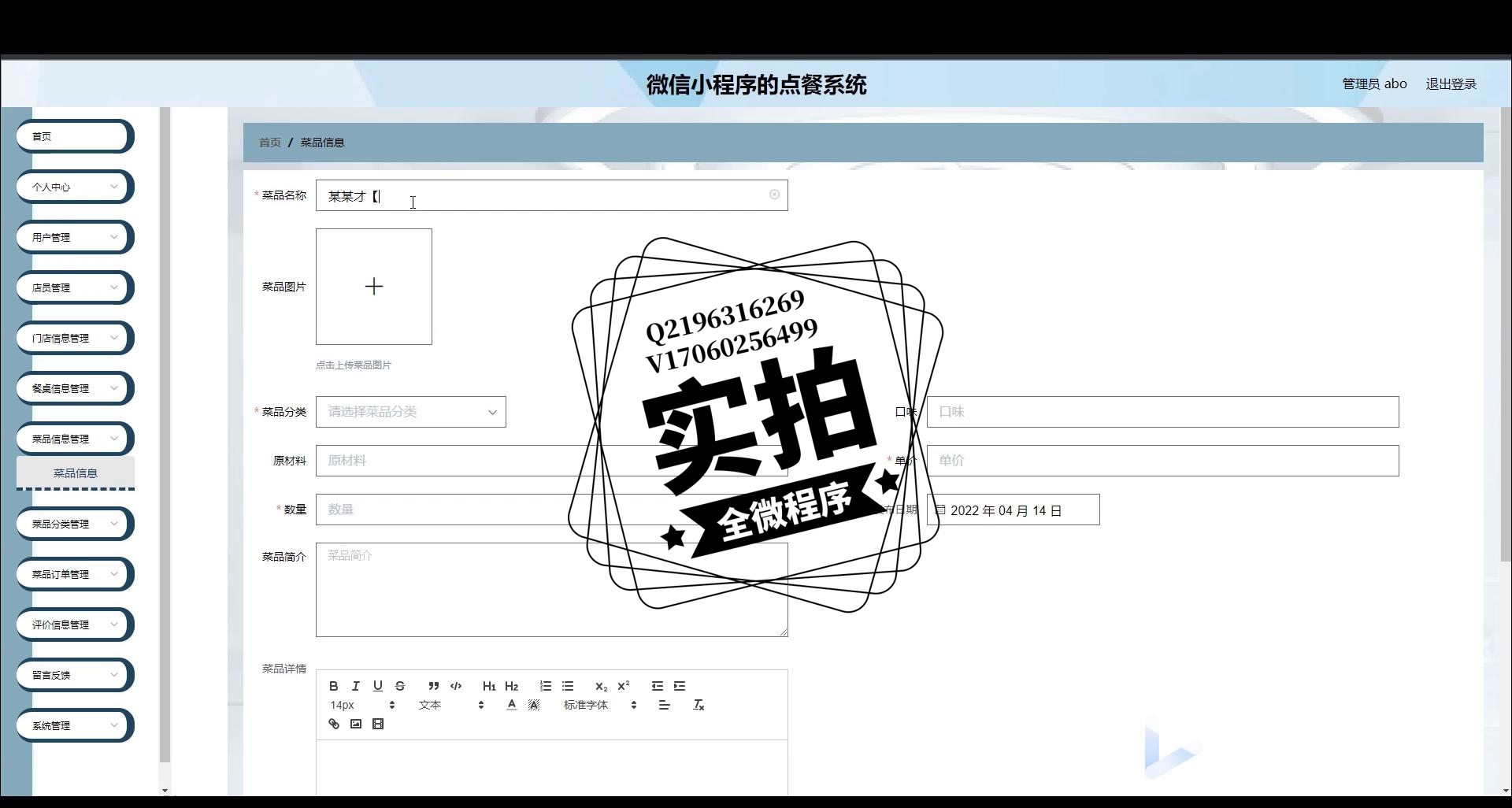Expand the 餐桌信息管理 sidebar menu
The image size is (1512, 808).
pos(75,388)
